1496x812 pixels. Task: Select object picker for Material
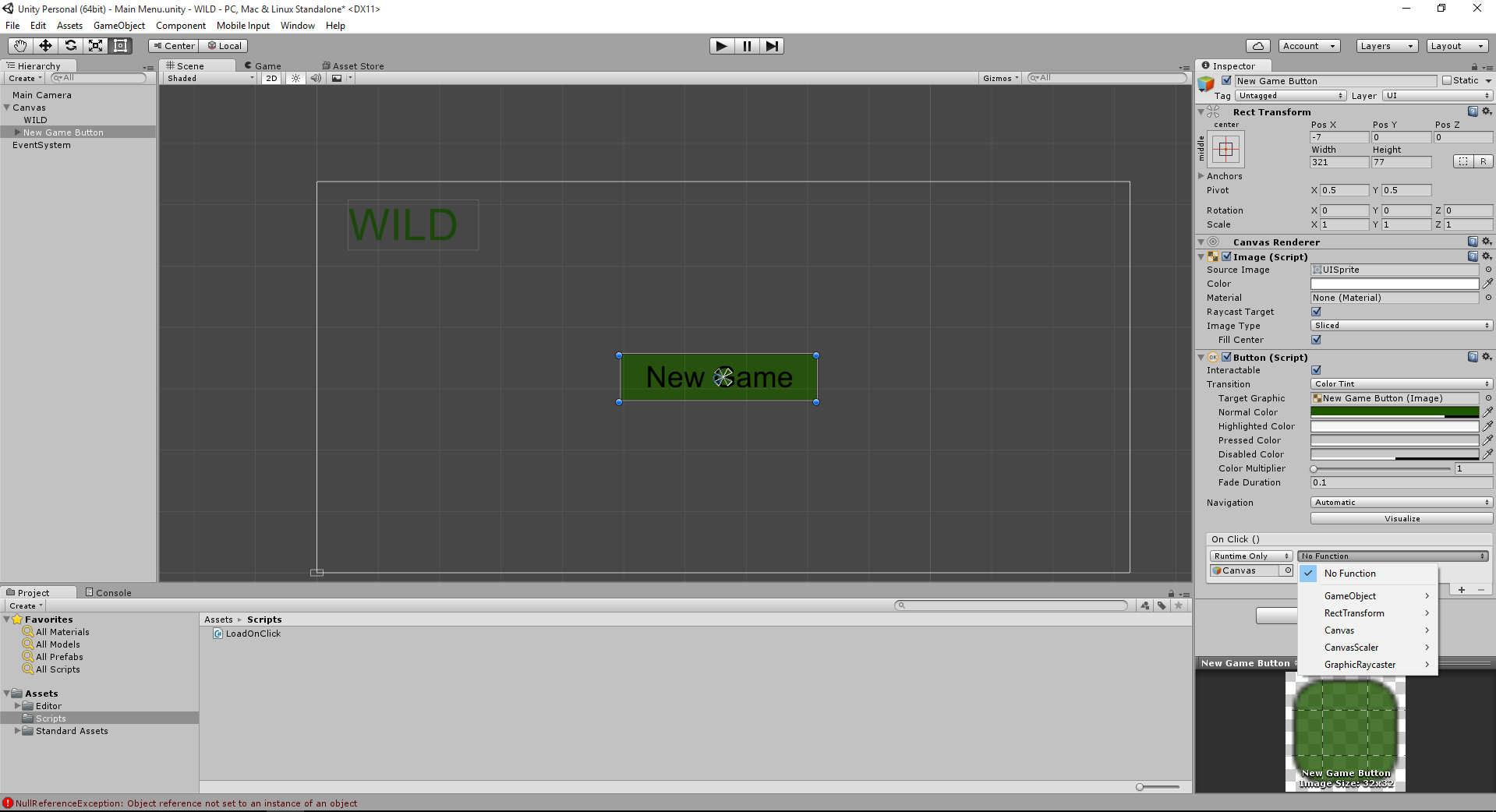coord(1488,298)
